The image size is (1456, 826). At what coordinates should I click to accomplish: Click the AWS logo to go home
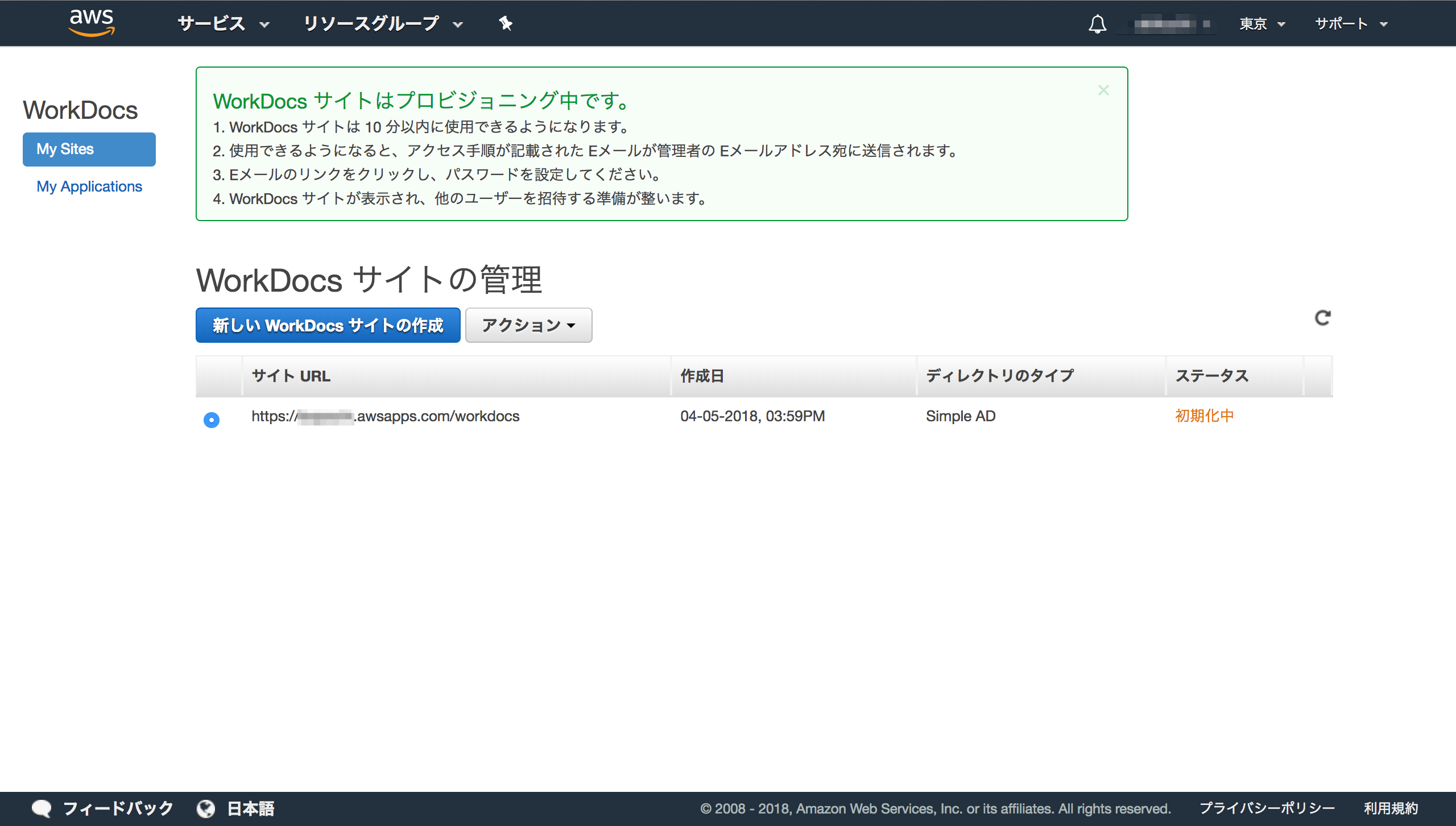(x=91, y=23)
